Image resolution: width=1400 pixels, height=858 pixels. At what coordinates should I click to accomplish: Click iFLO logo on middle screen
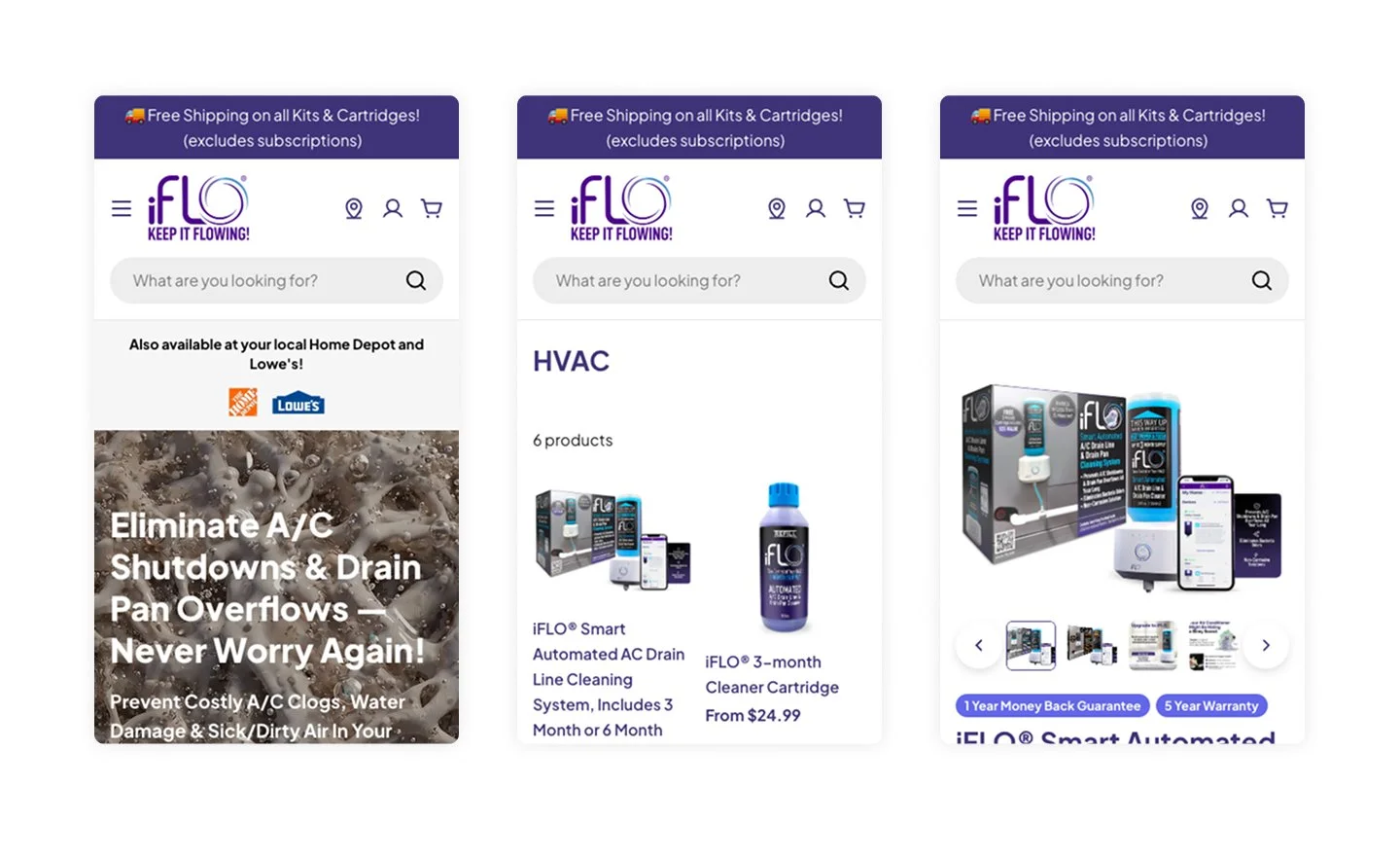click(x=621, y=208)
